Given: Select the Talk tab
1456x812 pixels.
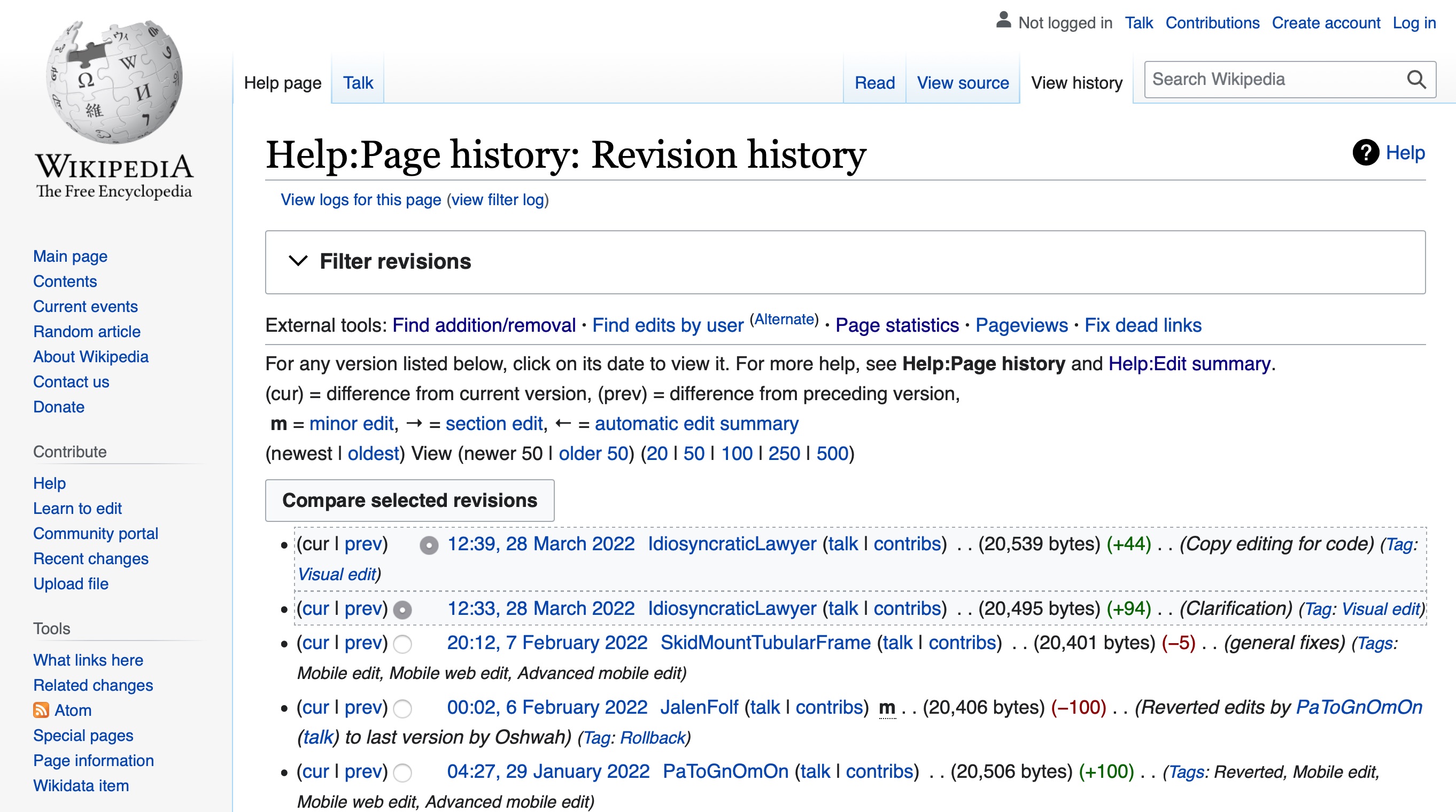Looking at the screenshot, I should click(357, 83).
